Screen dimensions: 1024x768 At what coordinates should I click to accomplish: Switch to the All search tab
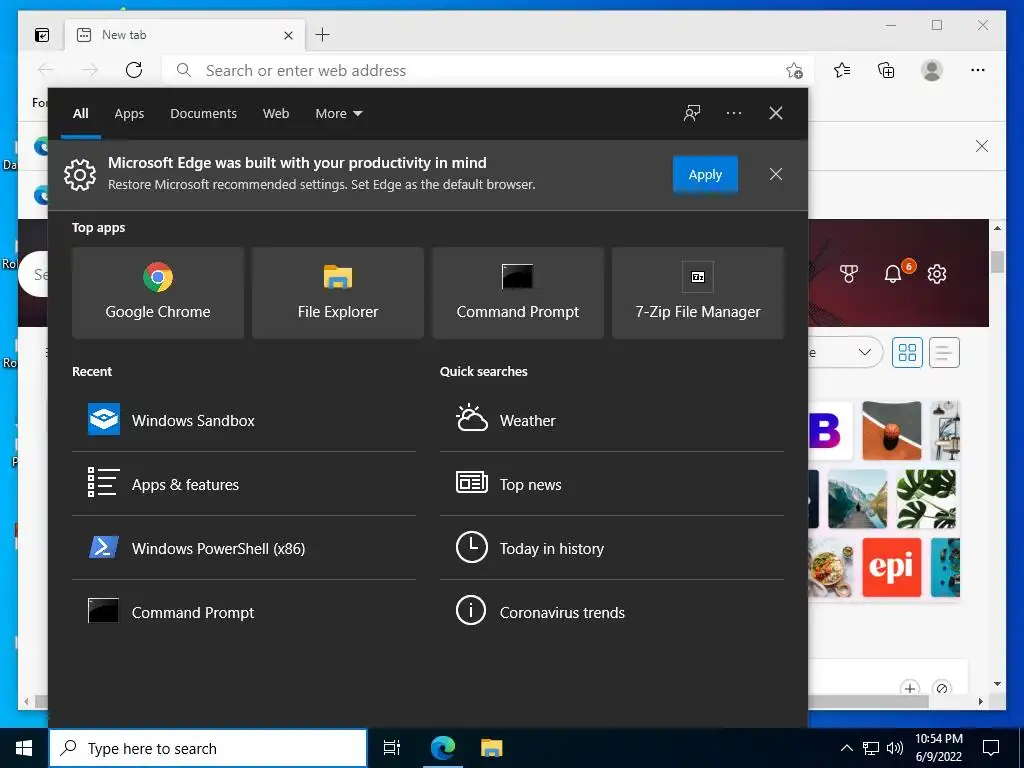(x=80, y=114)
